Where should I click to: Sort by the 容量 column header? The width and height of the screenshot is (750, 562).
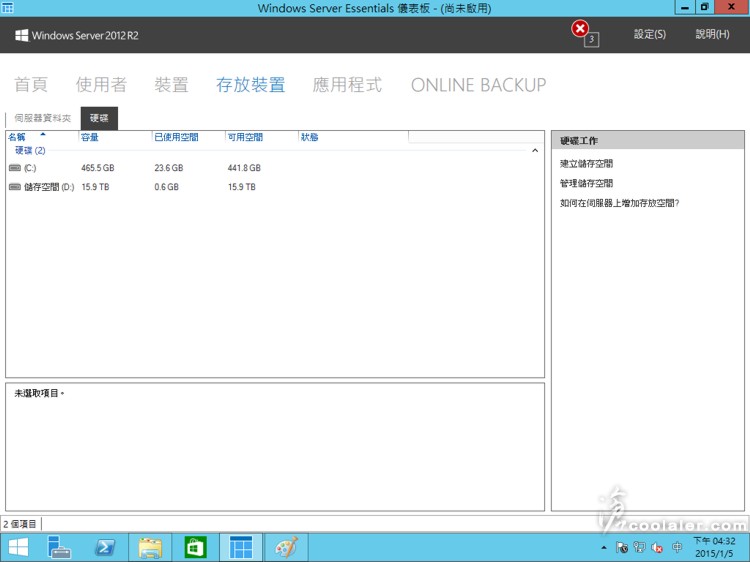tap(89, 137)
